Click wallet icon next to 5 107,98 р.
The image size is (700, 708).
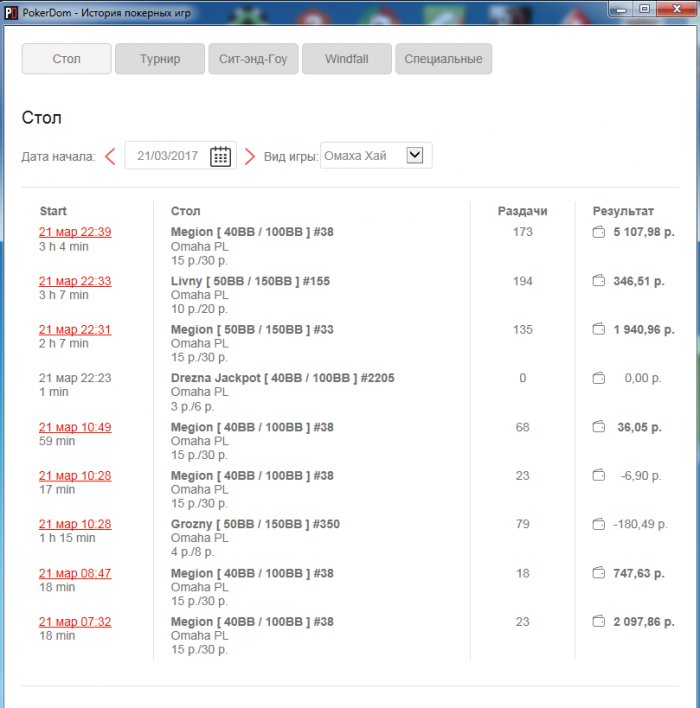(x=598, y=232)
